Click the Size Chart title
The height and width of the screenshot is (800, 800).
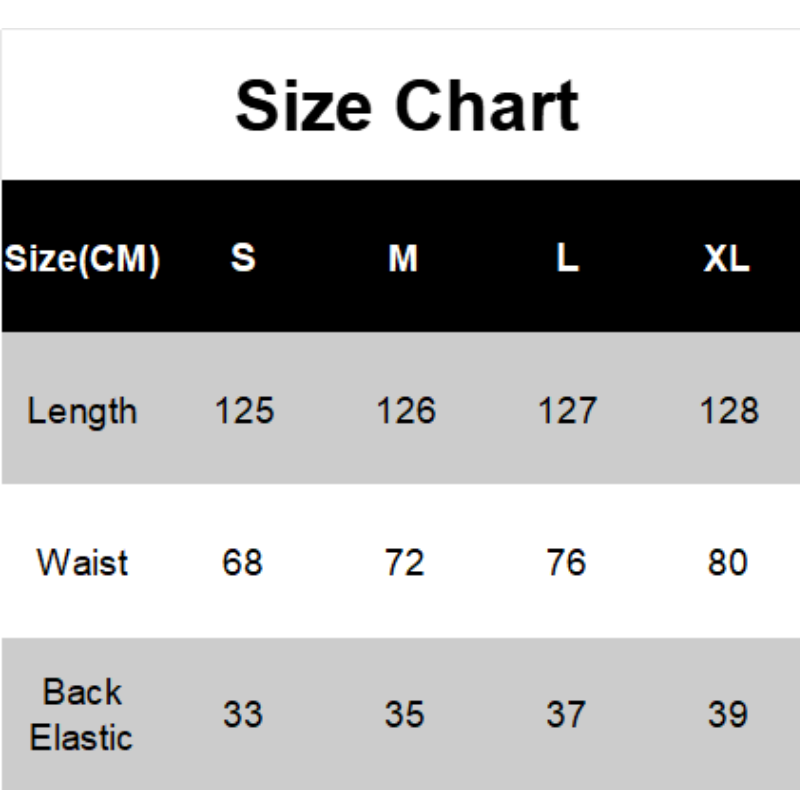coord(406,106)
